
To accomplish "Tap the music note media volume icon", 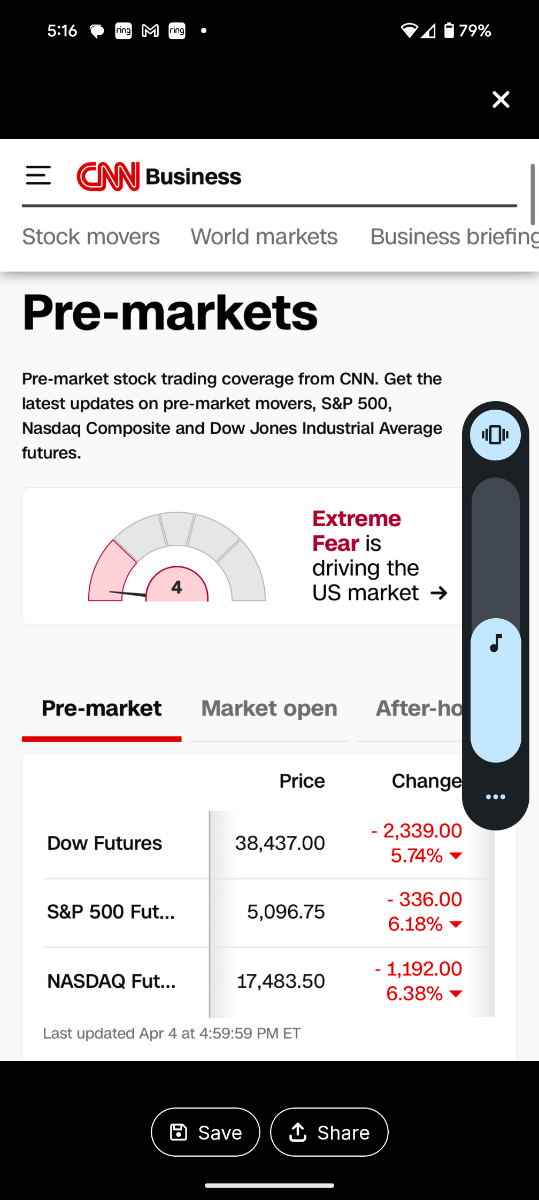I will click(495, 643).
